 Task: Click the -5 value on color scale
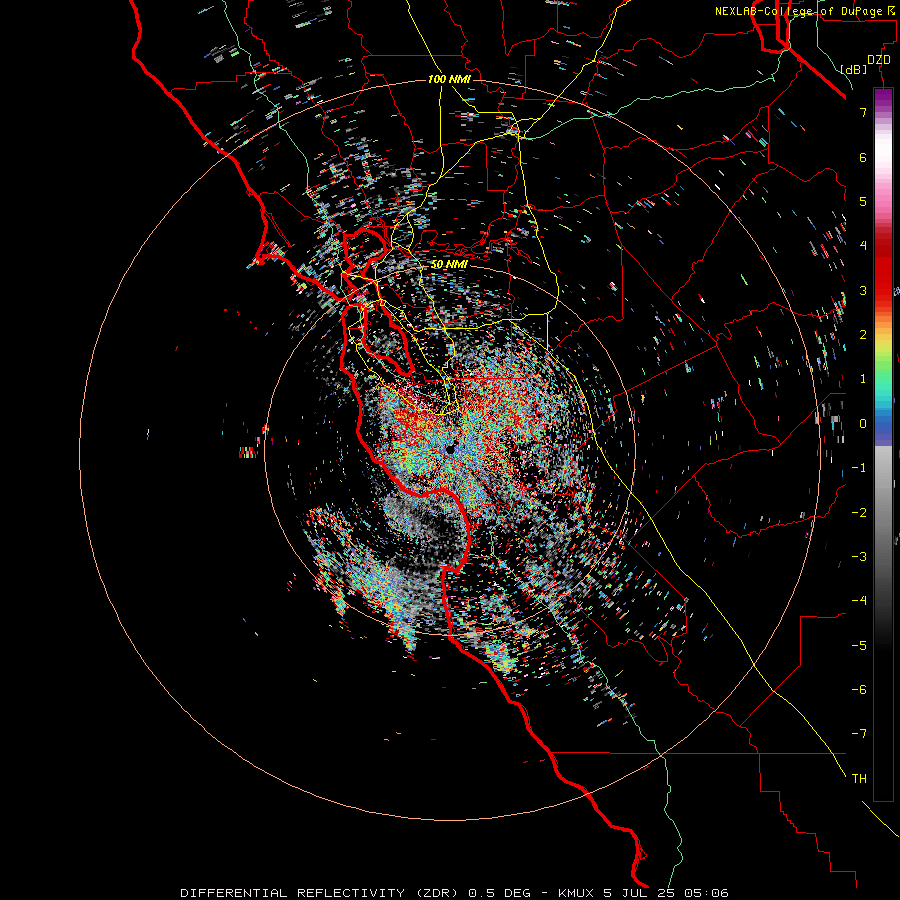859,646
